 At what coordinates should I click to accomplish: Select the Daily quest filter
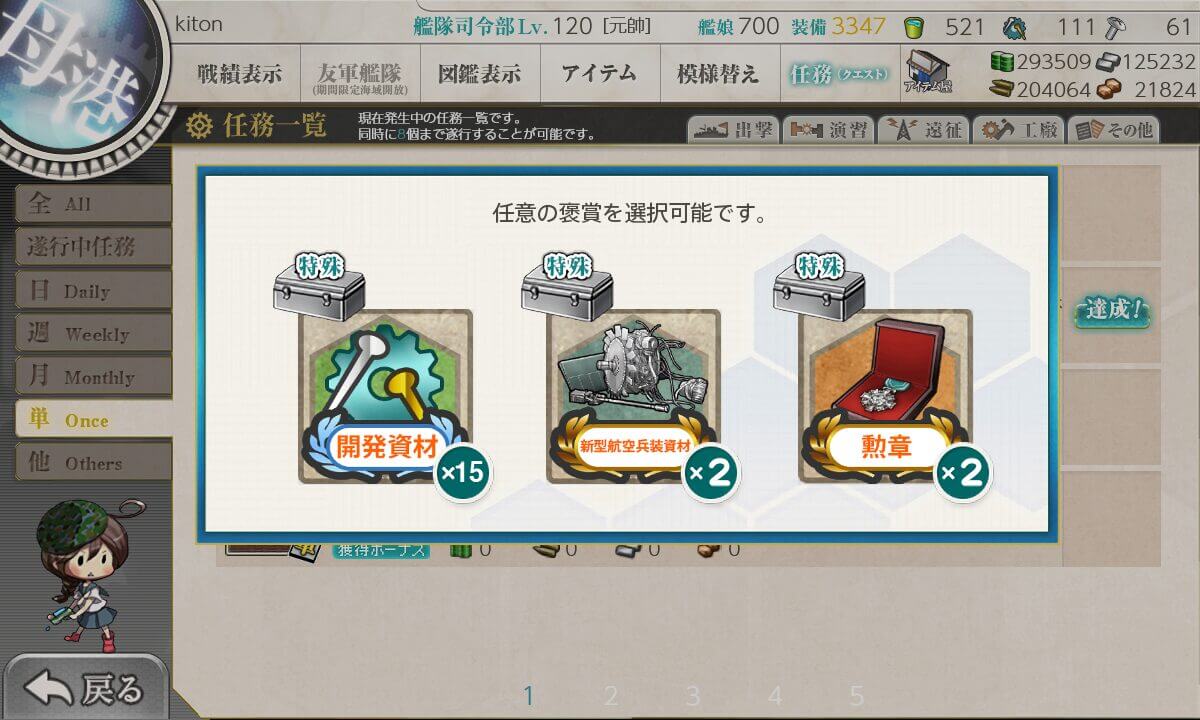tap(93, 290)
